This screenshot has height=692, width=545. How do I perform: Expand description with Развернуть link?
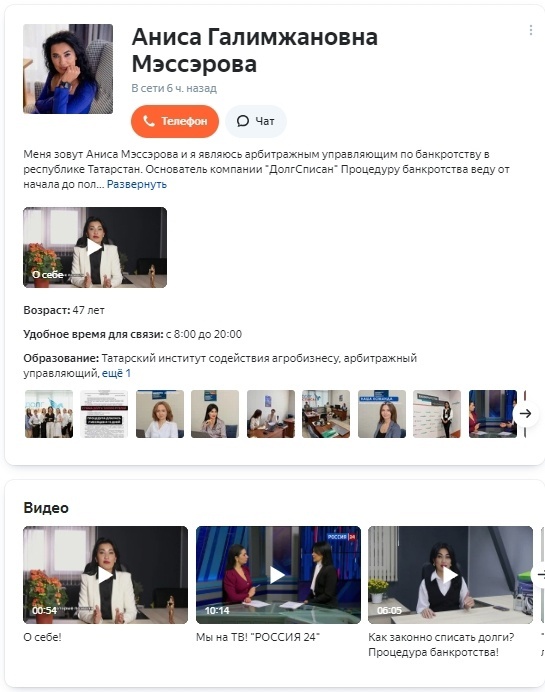(x=137, y=184)
